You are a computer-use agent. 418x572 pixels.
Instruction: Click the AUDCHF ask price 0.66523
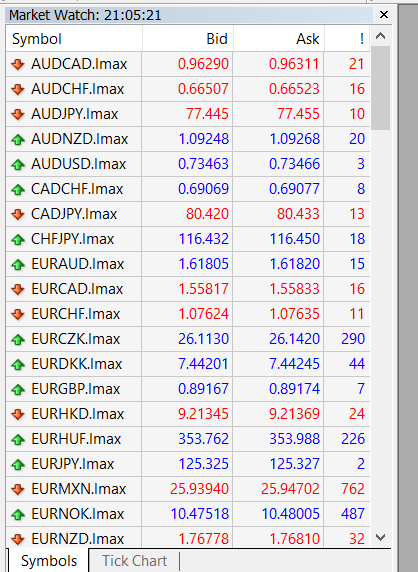[x=294, y=89]
